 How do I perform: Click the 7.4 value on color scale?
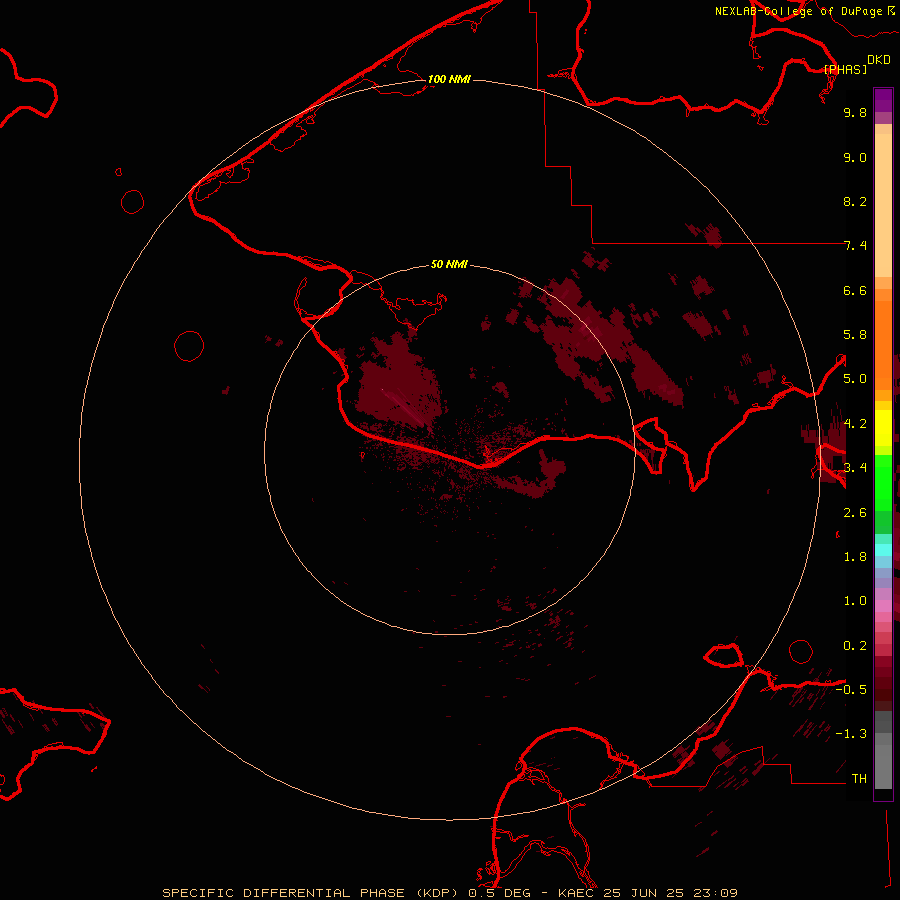[x=855, y=246]
